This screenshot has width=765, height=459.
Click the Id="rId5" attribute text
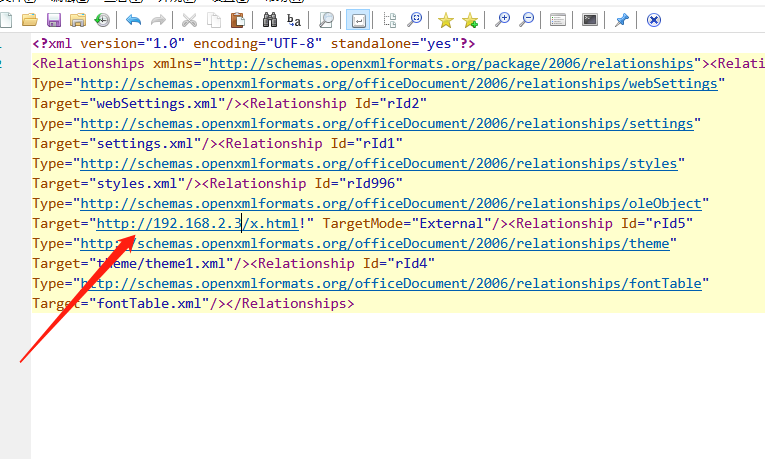[657, 223]
